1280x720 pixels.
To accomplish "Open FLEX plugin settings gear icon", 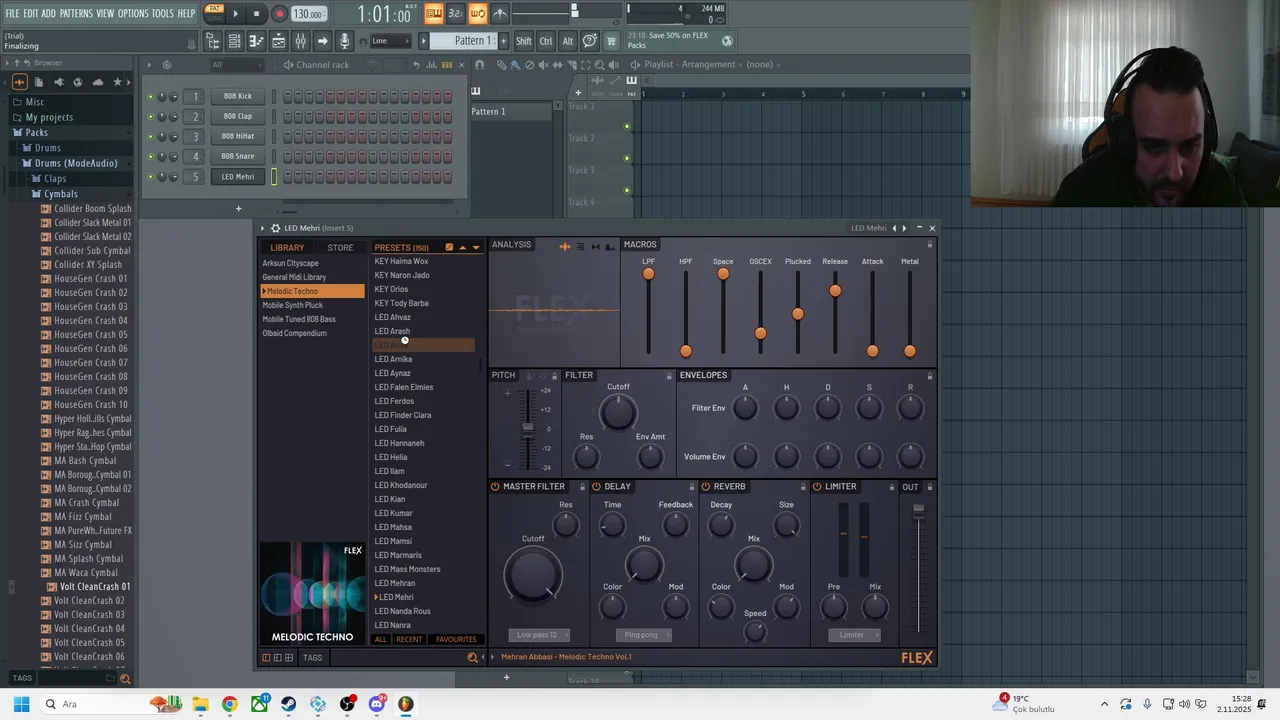I will point(276,228).
